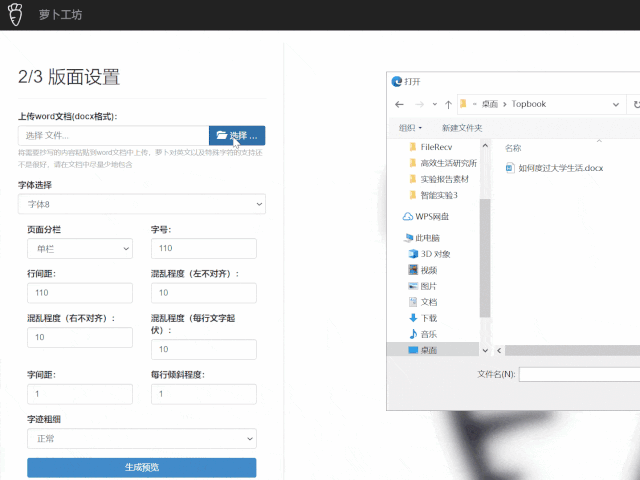640x480 pixels.
Task: Sort by the 名称 column header
Action: [513, 148]
